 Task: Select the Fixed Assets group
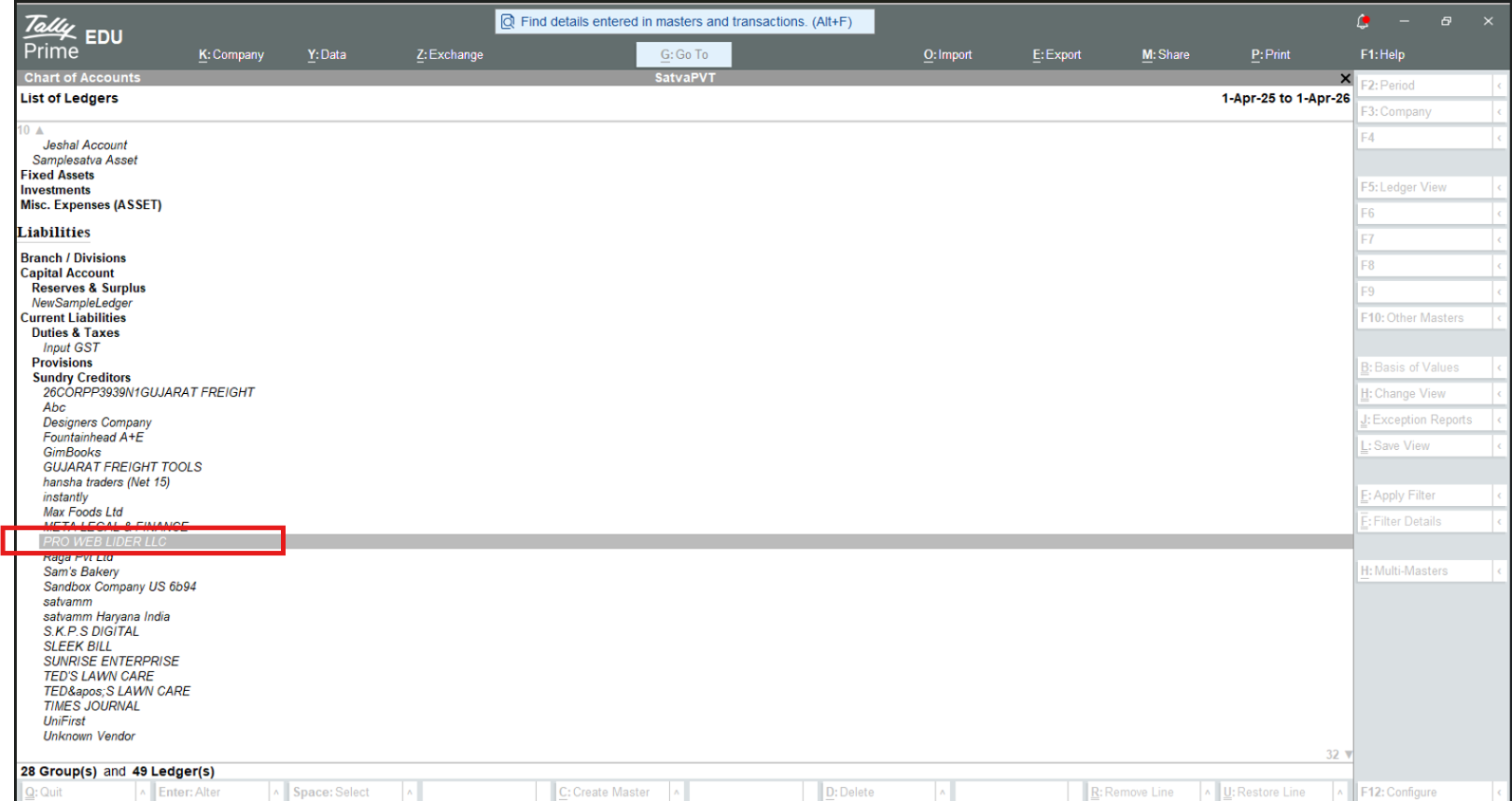coord(57,176)
